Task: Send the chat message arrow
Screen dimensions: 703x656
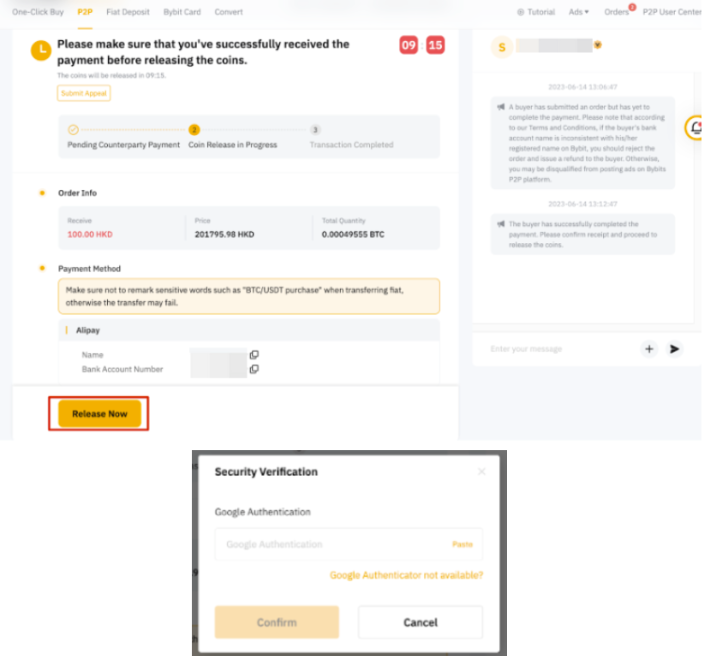Action: coord(674,349)
